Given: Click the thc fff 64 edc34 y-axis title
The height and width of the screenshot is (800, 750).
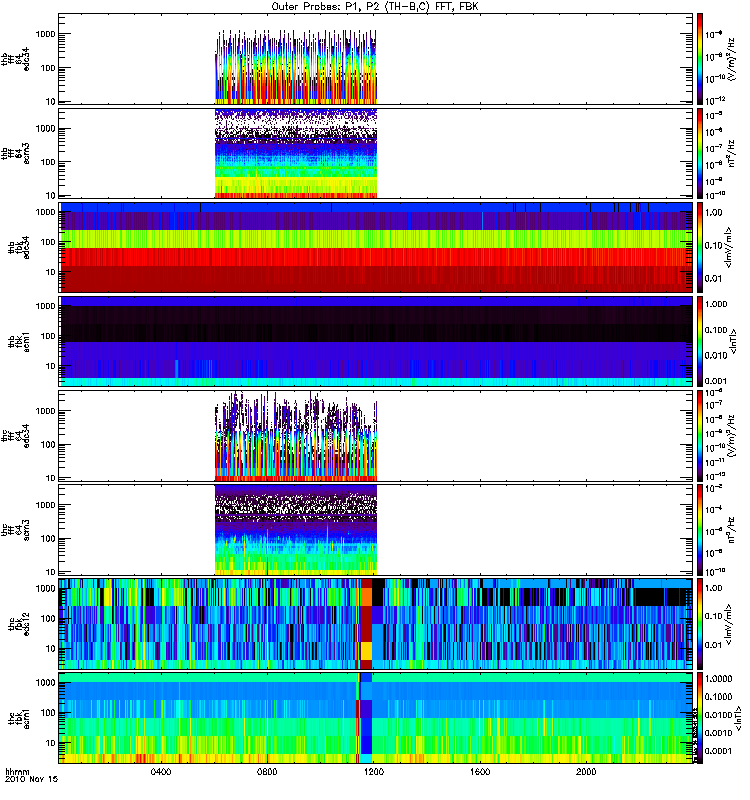Looking at the screenshot, I should click(15, 436).
